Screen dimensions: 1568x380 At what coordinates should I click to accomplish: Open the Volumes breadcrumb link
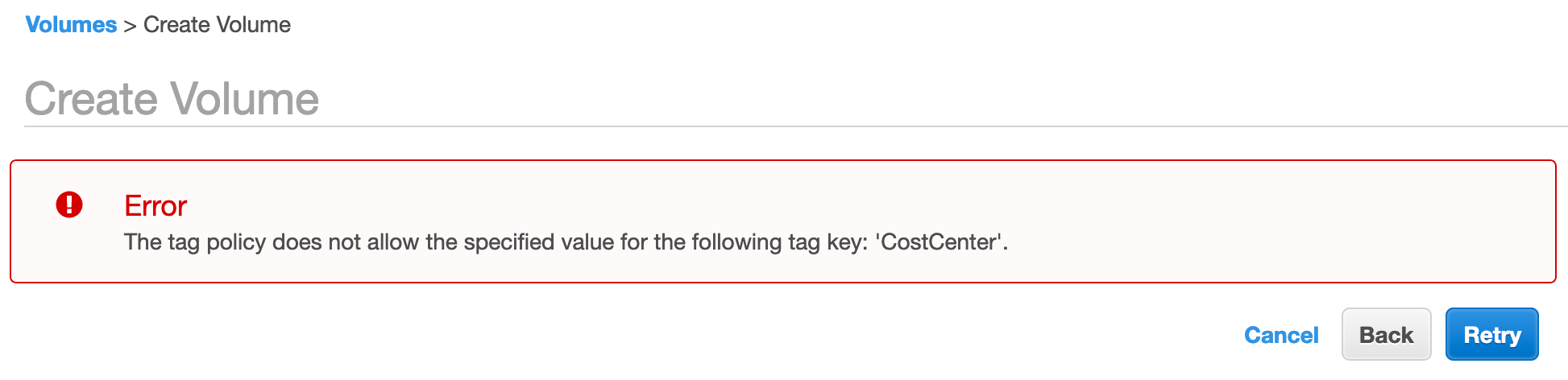(x=71, y=25)
